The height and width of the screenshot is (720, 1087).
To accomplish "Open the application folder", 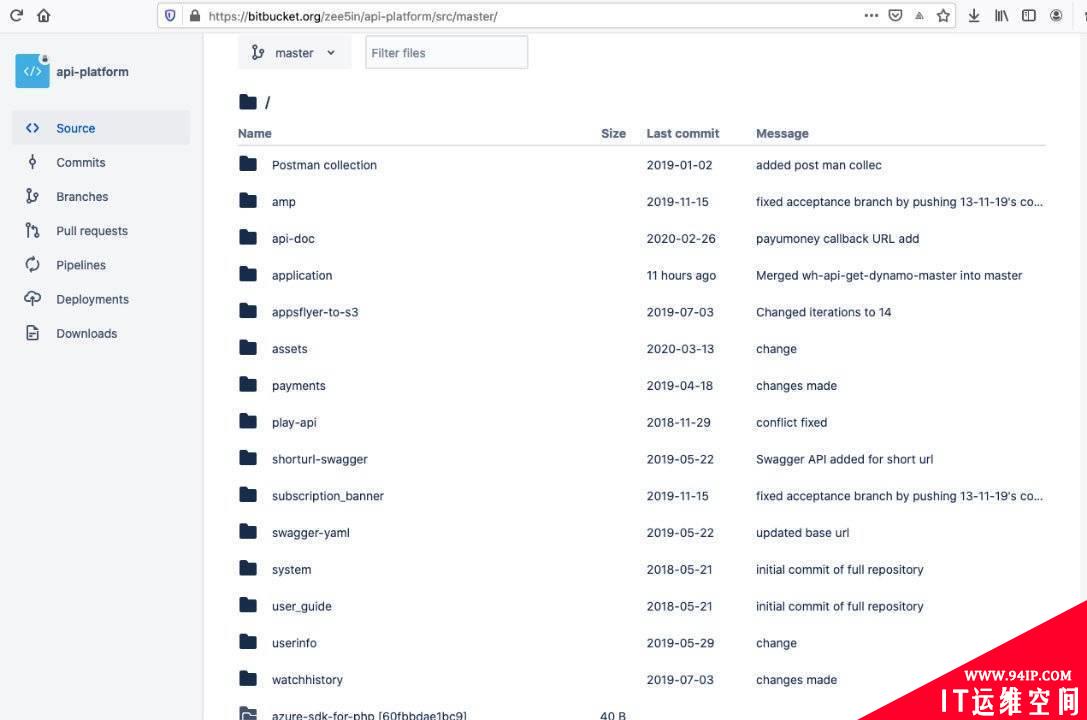I will (x=302, y=275).
